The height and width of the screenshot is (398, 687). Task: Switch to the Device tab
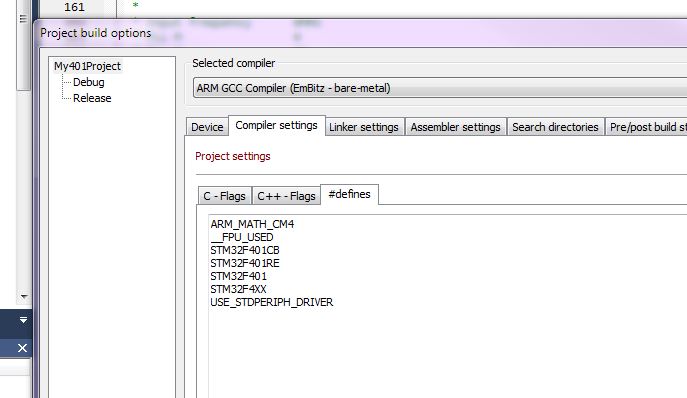tap(207, 127)
